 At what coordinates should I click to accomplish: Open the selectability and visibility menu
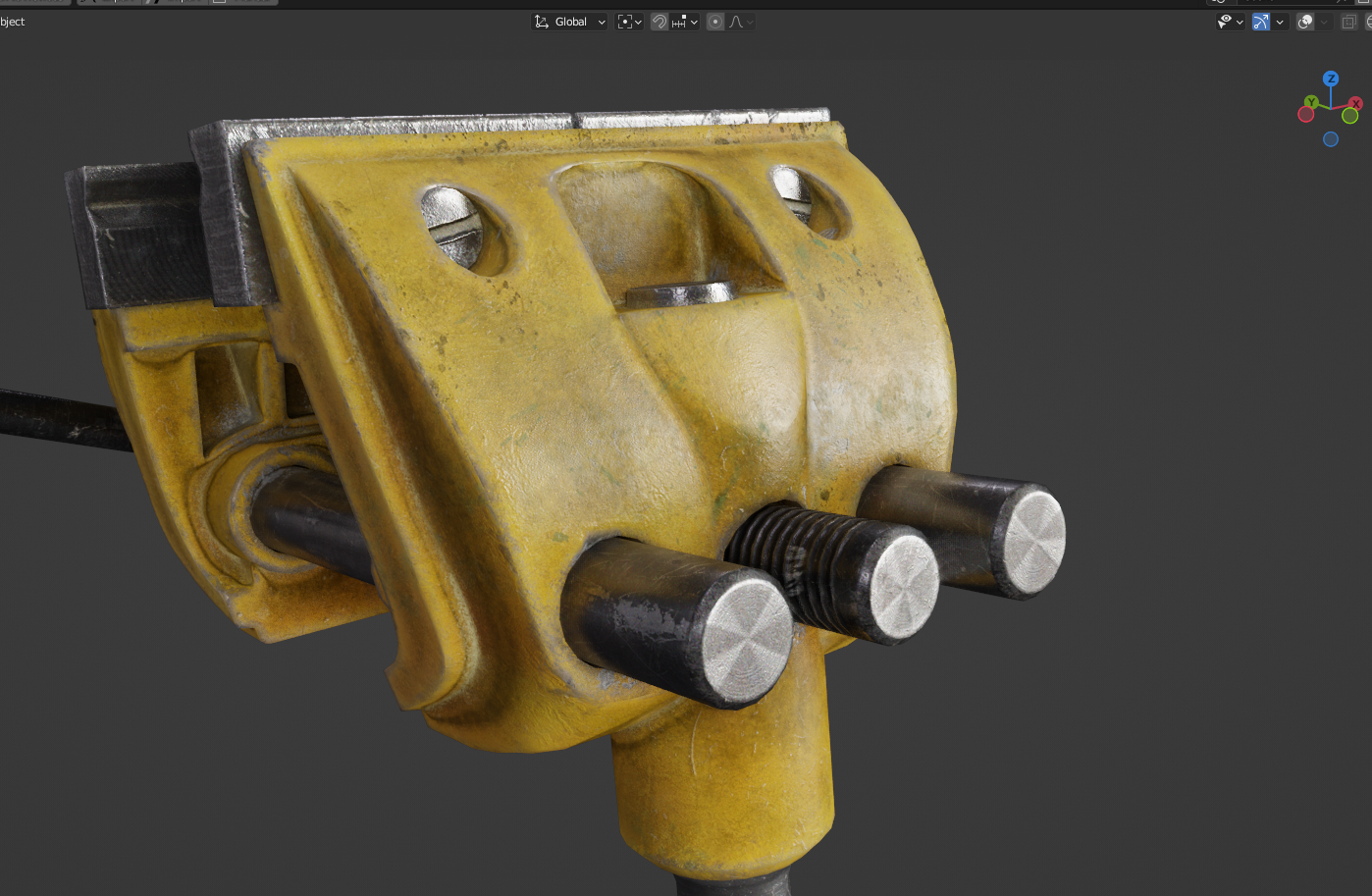coord(1229,22)
